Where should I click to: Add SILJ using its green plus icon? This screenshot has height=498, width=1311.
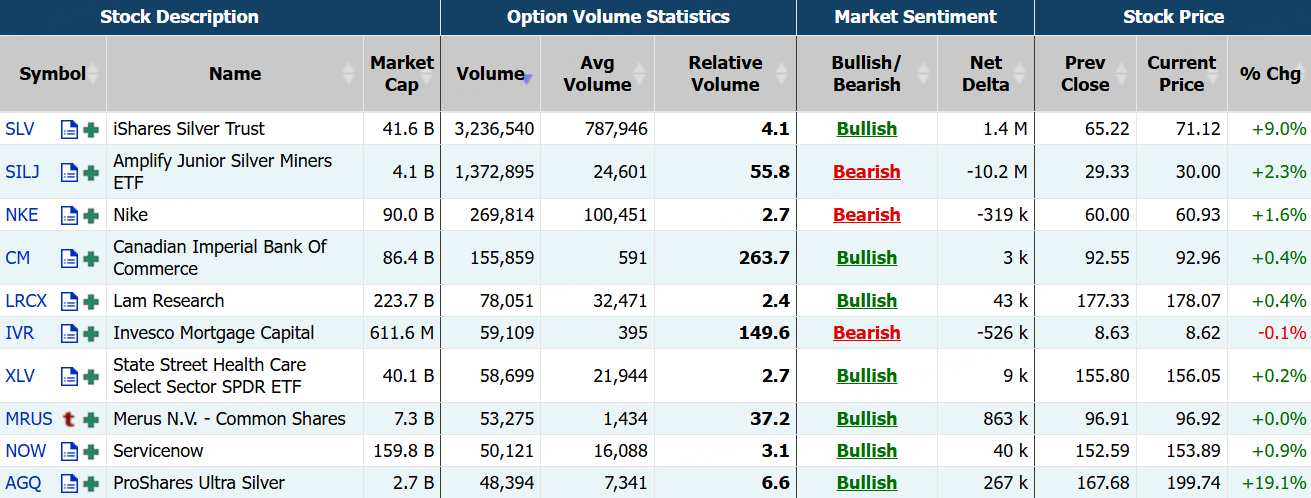click(x=91, y=173)
